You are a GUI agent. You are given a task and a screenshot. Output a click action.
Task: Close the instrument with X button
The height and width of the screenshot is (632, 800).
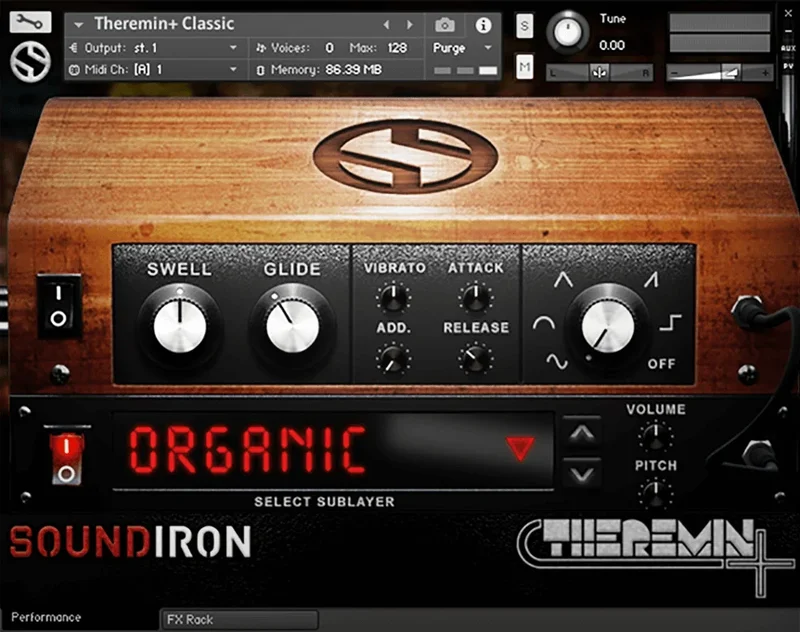click(x=788, y=14)
